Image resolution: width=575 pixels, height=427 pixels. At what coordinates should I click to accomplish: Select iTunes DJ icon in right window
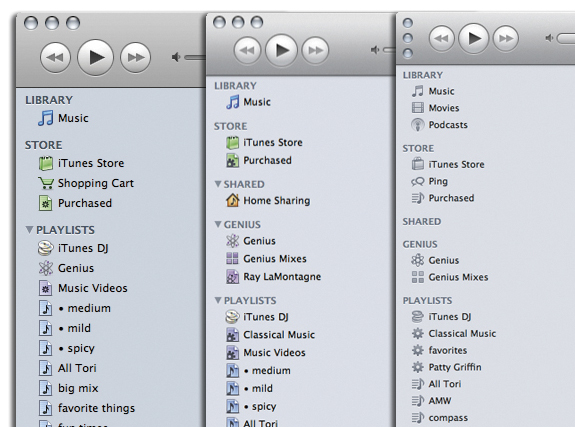point(418,316)
